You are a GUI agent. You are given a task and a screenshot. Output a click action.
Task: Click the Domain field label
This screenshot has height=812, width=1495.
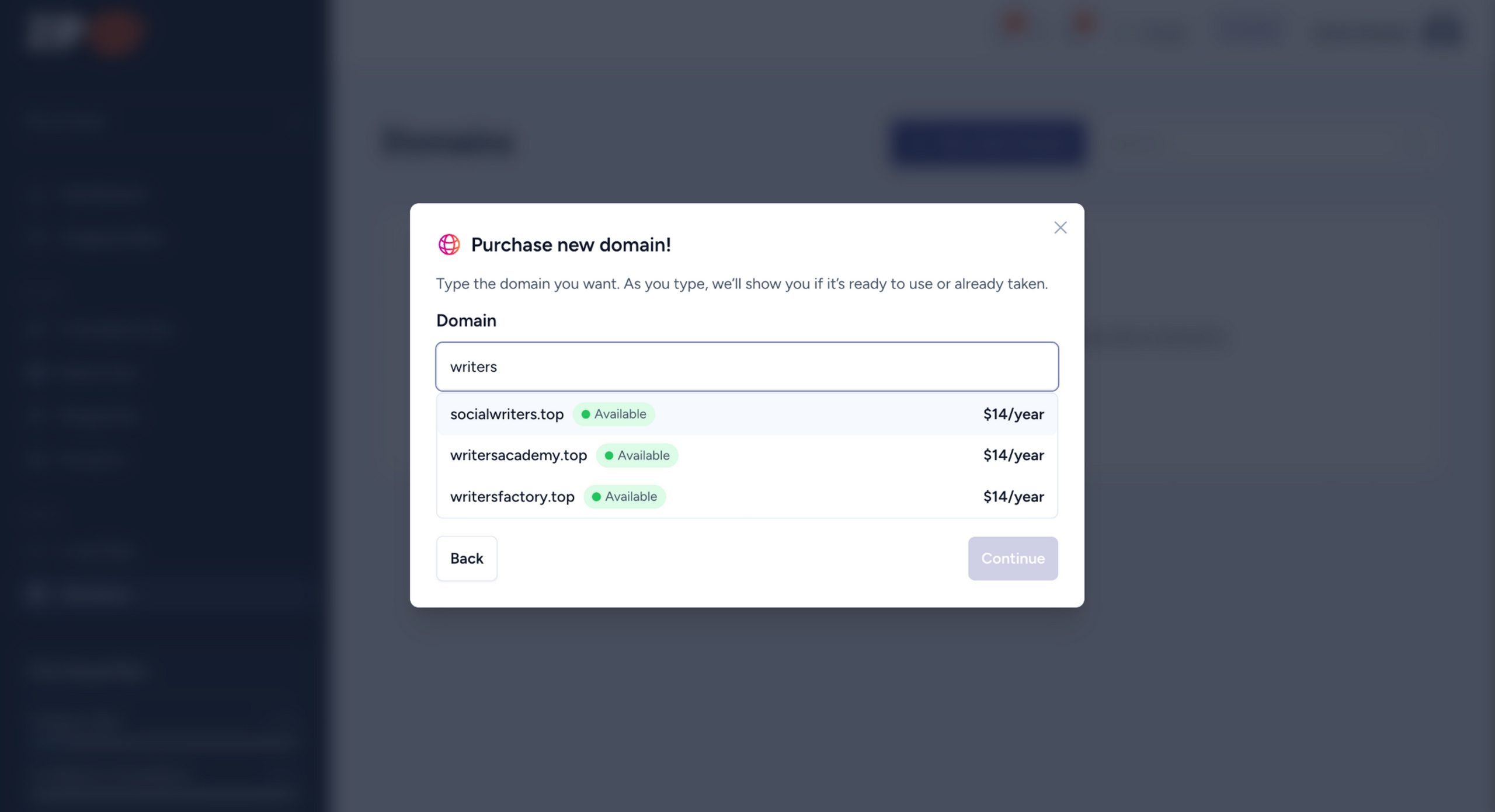tap(466, 320)
